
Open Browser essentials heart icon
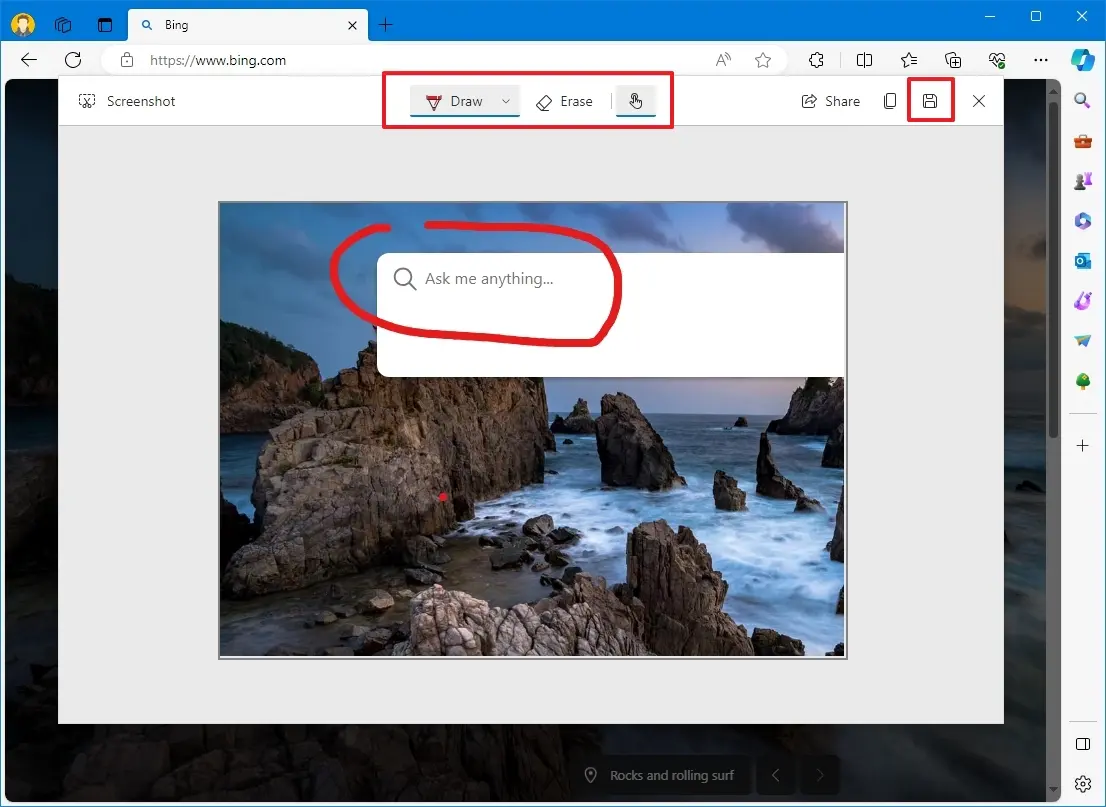997,61
